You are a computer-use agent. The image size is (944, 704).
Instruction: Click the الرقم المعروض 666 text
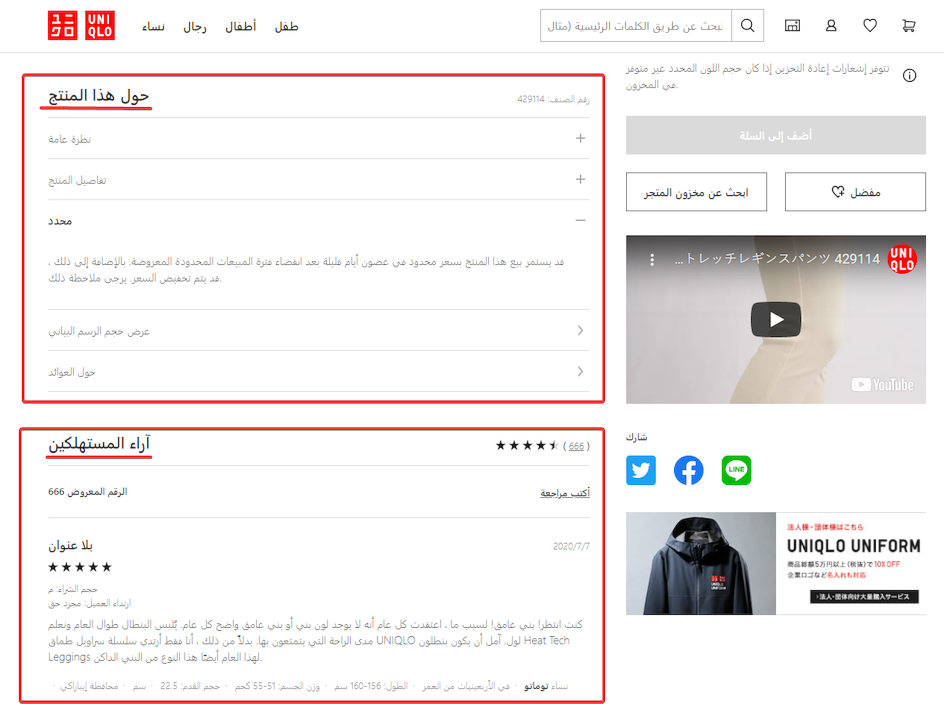pos(88,492)
